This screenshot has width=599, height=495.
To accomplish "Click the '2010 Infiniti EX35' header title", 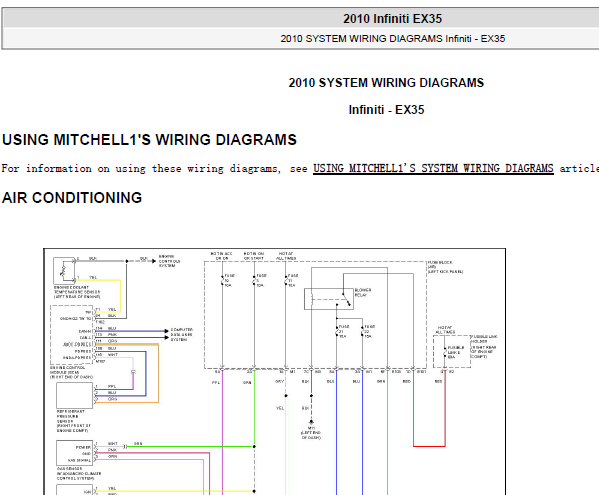I will [x=392, y=19].
